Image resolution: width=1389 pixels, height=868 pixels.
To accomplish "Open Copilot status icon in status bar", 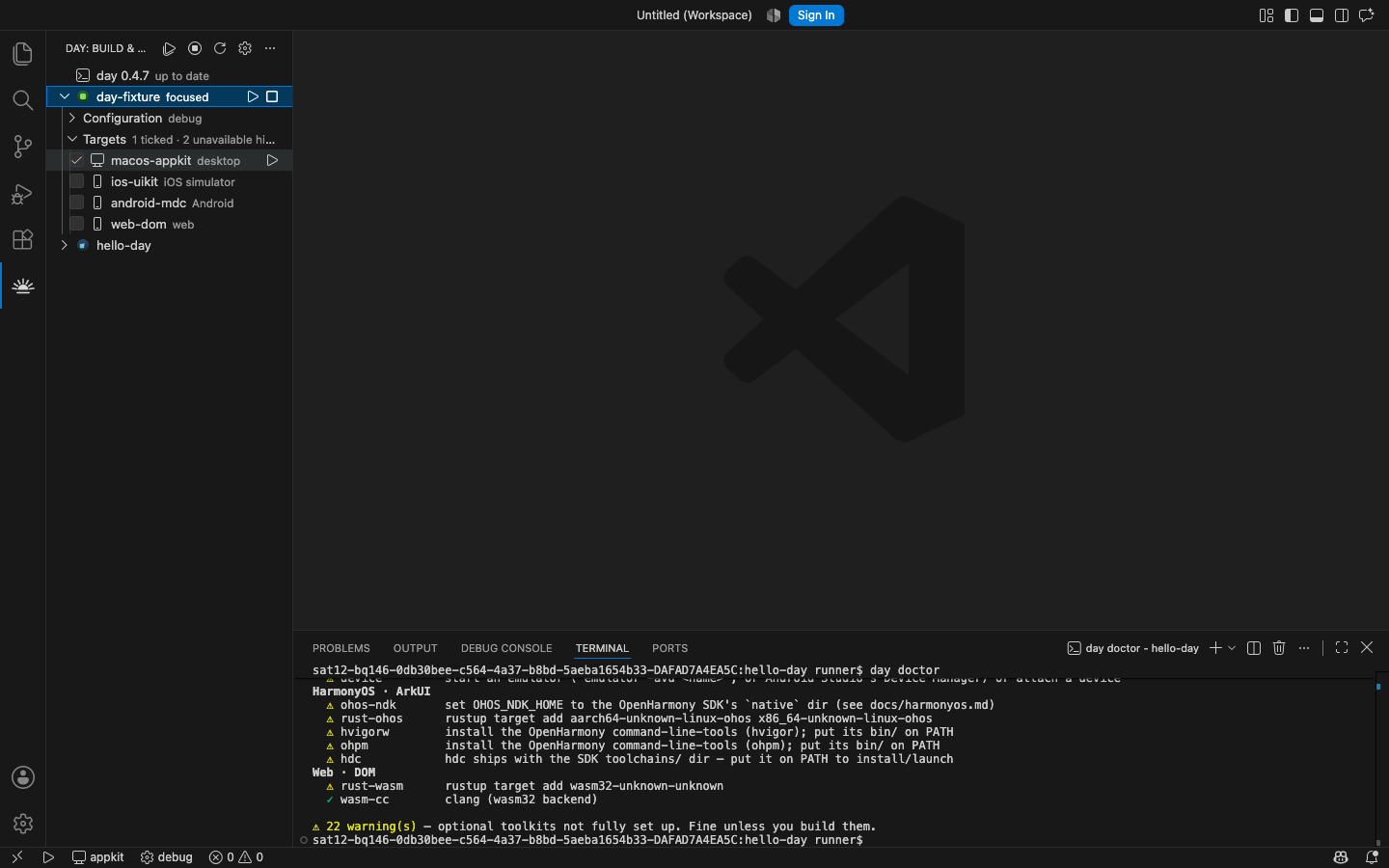I will pyautogui.click(x=1341, y=856).
